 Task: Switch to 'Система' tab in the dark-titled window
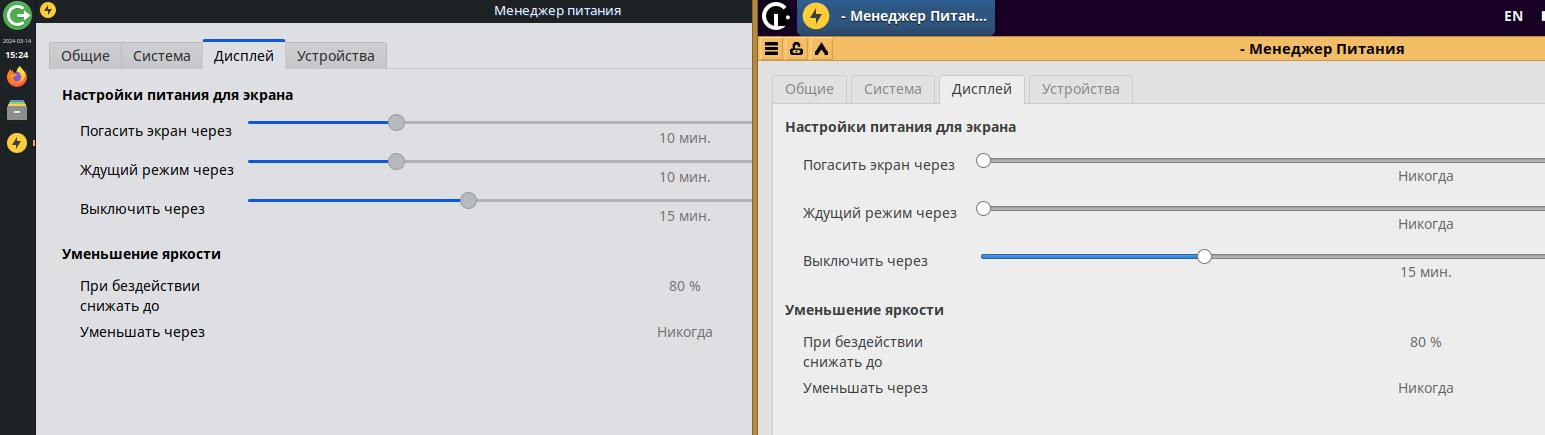point(162,56)
